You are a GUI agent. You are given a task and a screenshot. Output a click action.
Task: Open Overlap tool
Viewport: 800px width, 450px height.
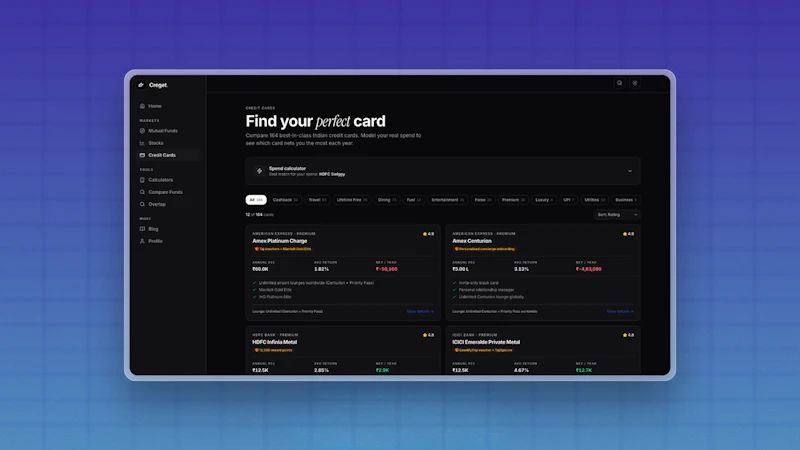point(168,204)
